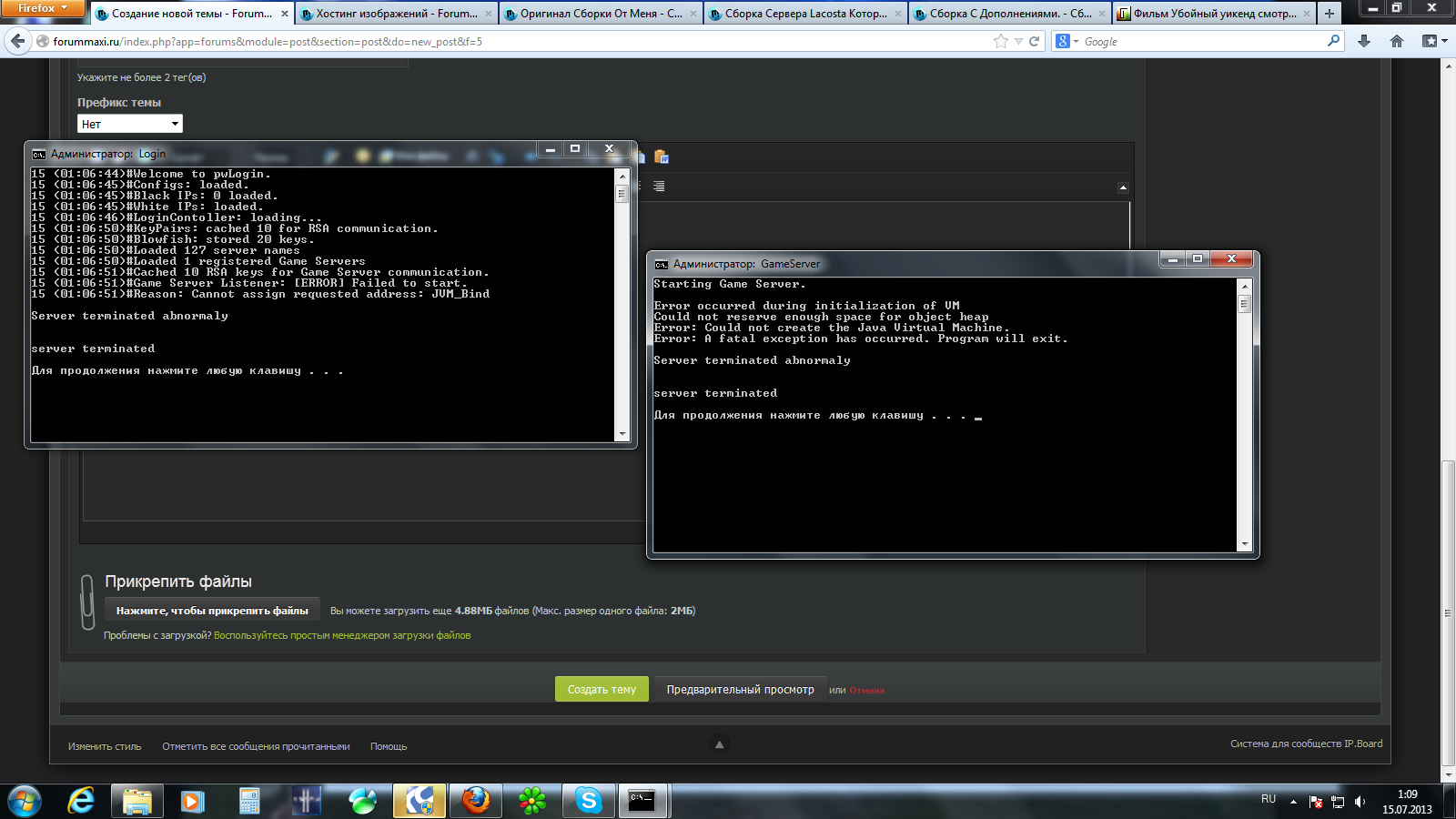This screenshot has width=1456, height=819.
Task: Click the green 'Создать тему' button
Action: click(x=602, y=689)
